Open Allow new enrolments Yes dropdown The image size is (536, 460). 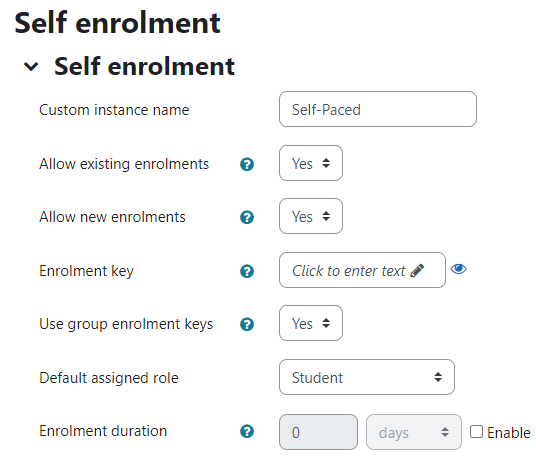pos(311,216)
